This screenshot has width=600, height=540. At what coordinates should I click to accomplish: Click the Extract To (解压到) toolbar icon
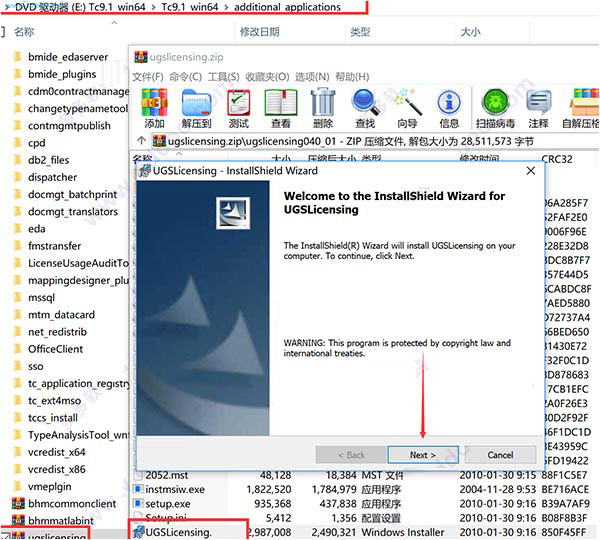pyautogui.click(x=196, y=109)
